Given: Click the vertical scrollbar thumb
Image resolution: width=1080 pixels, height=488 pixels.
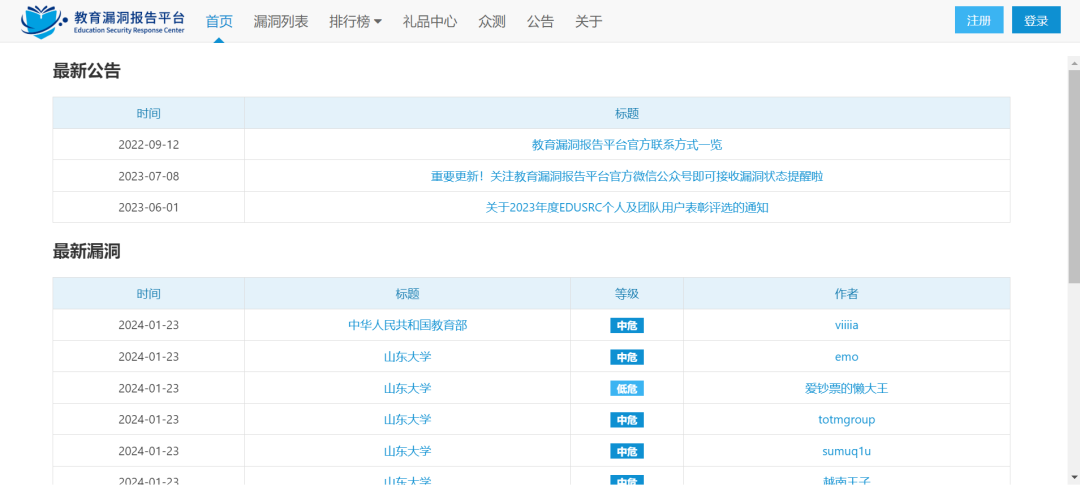Looking at the screenshot, I should point(1074,176).
